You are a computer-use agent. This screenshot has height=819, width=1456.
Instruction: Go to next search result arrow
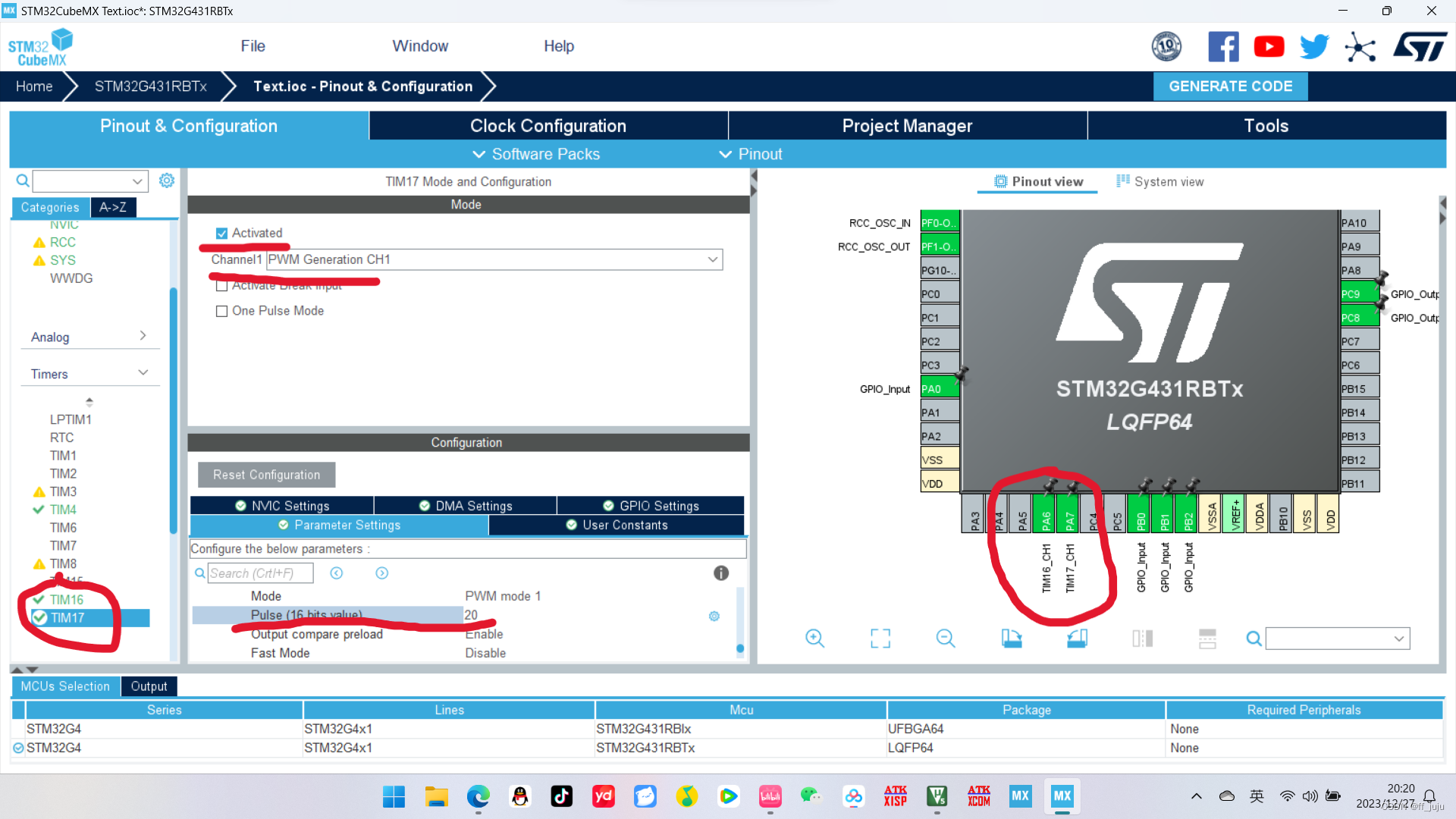[382, 573]
